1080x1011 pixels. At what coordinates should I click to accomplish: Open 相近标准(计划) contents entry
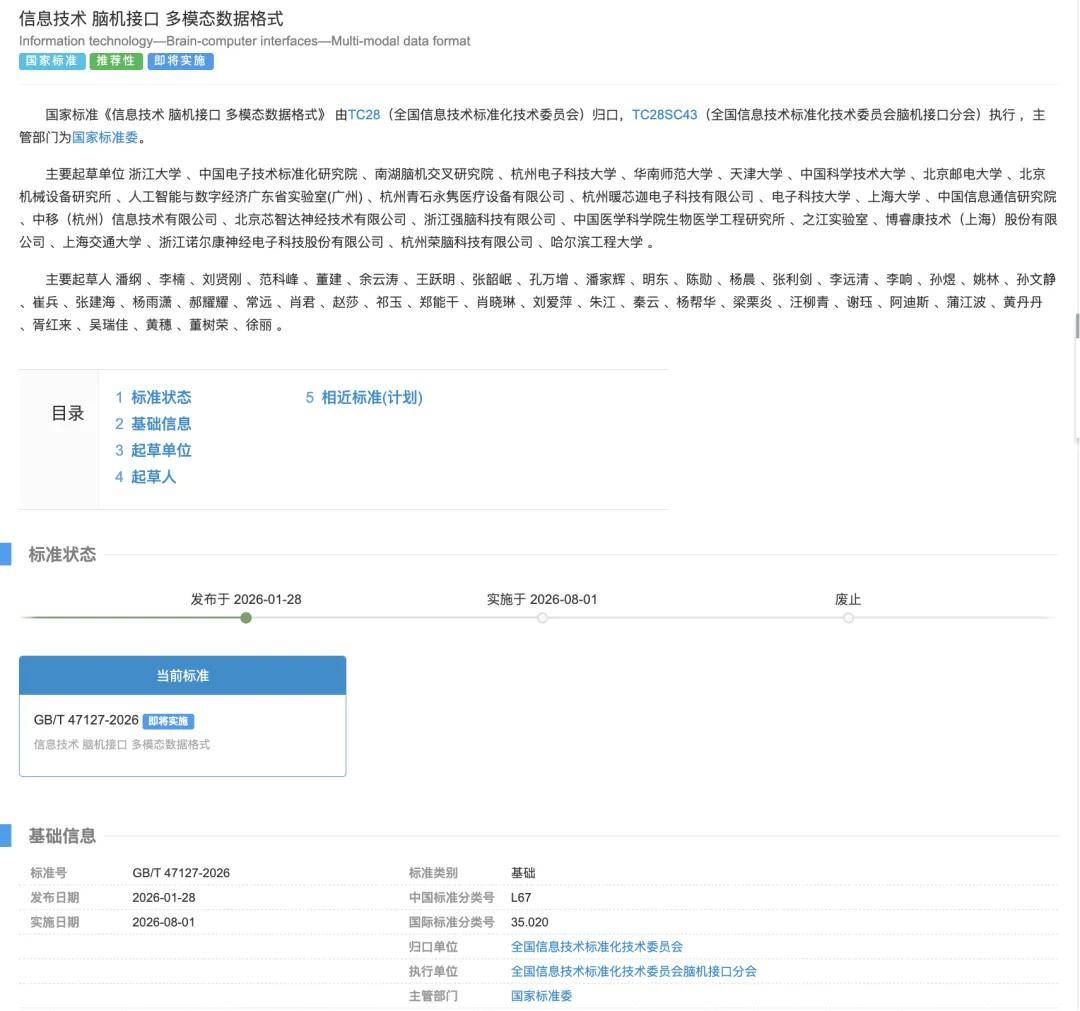[371, 397]
